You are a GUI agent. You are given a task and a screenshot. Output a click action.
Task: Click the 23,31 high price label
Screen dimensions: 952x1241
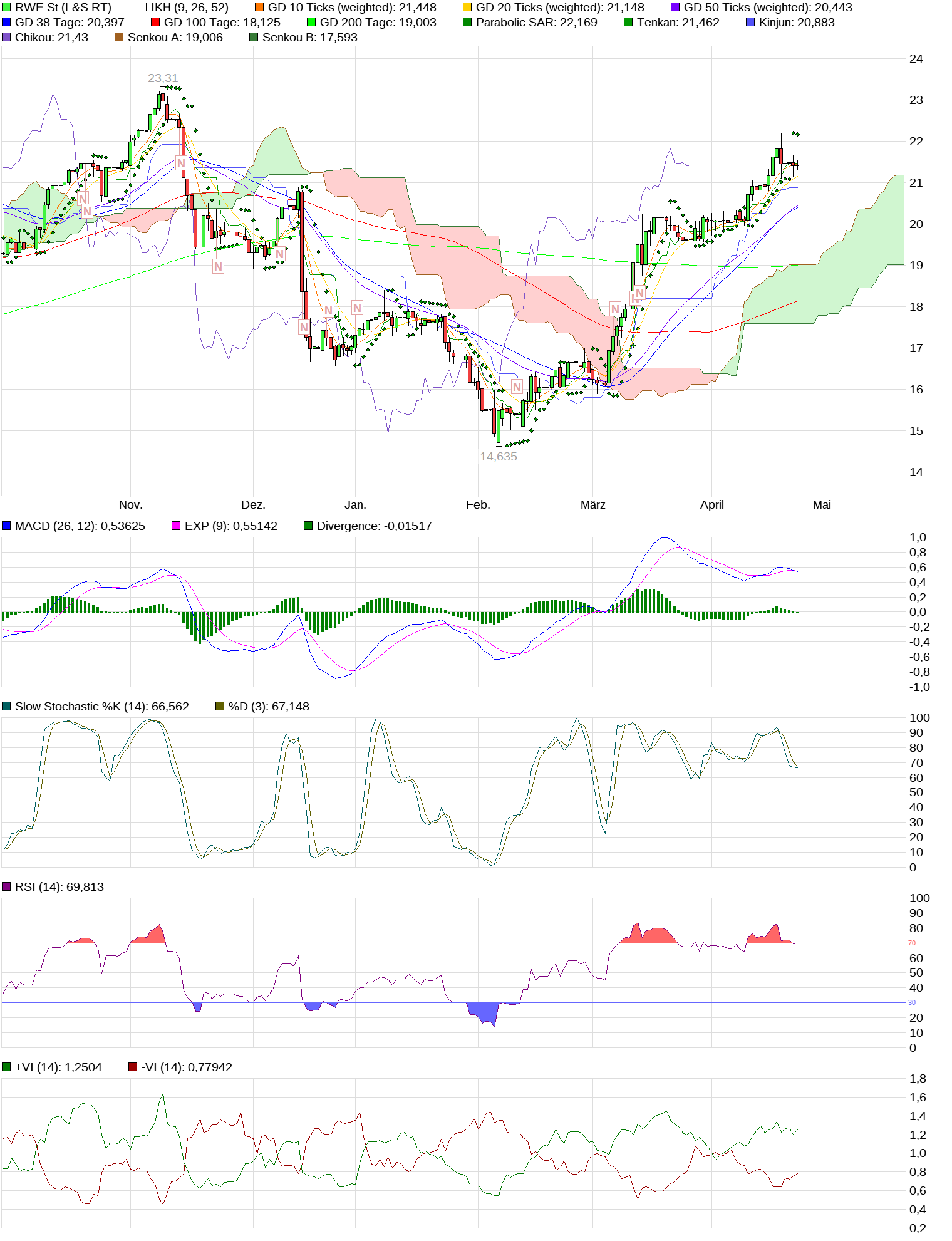(163, 78)
